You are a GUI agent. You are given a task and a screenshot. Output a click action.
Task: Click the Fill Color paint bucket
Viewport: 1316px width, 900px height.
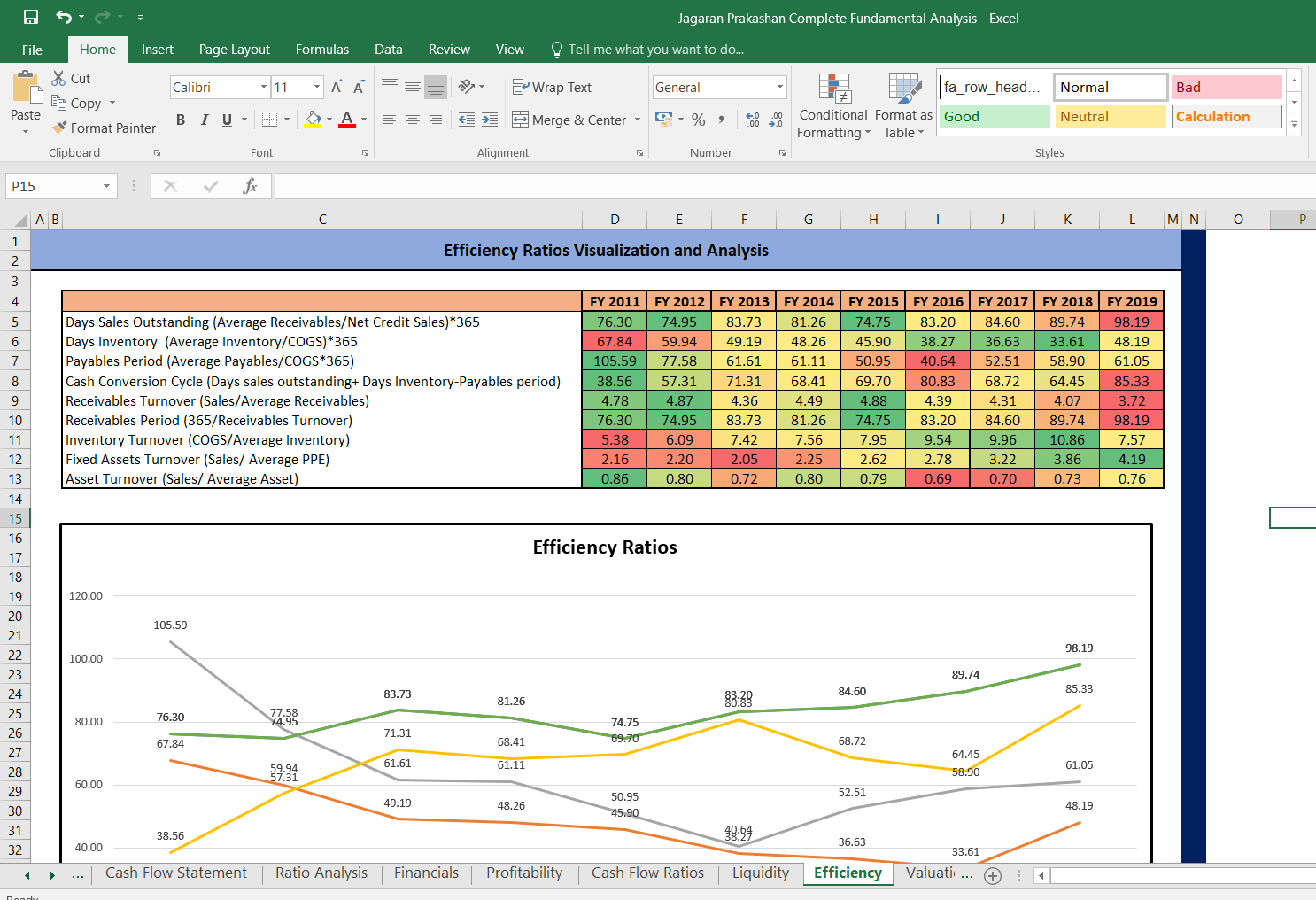click(313, 120)
